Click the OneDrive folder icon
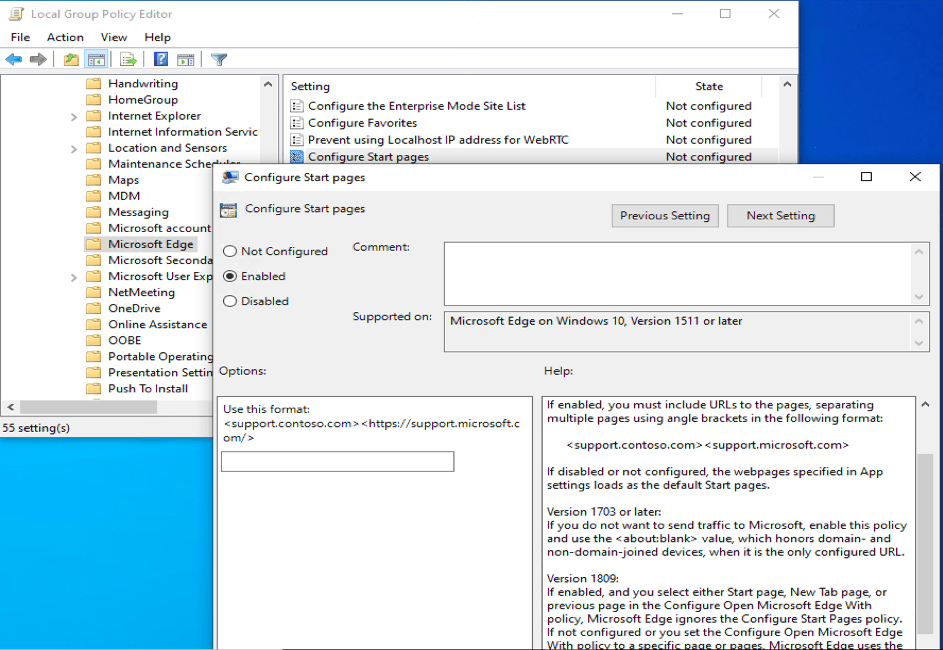The width and height of the screenshot is (943, 650). click(93, 308)
